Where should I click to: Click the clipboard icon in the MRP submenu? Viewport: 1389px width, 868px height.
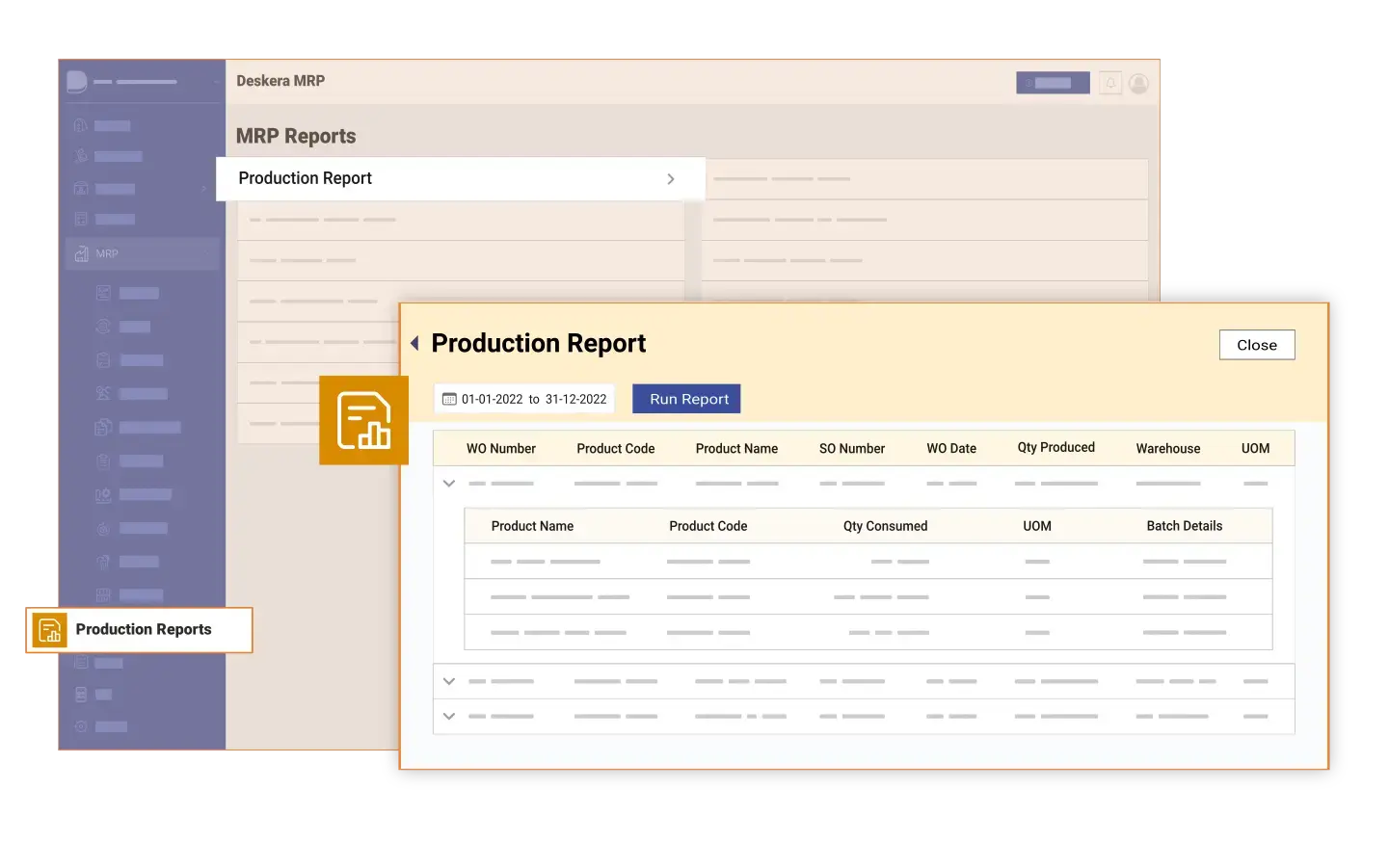click(x=103, y=359)
